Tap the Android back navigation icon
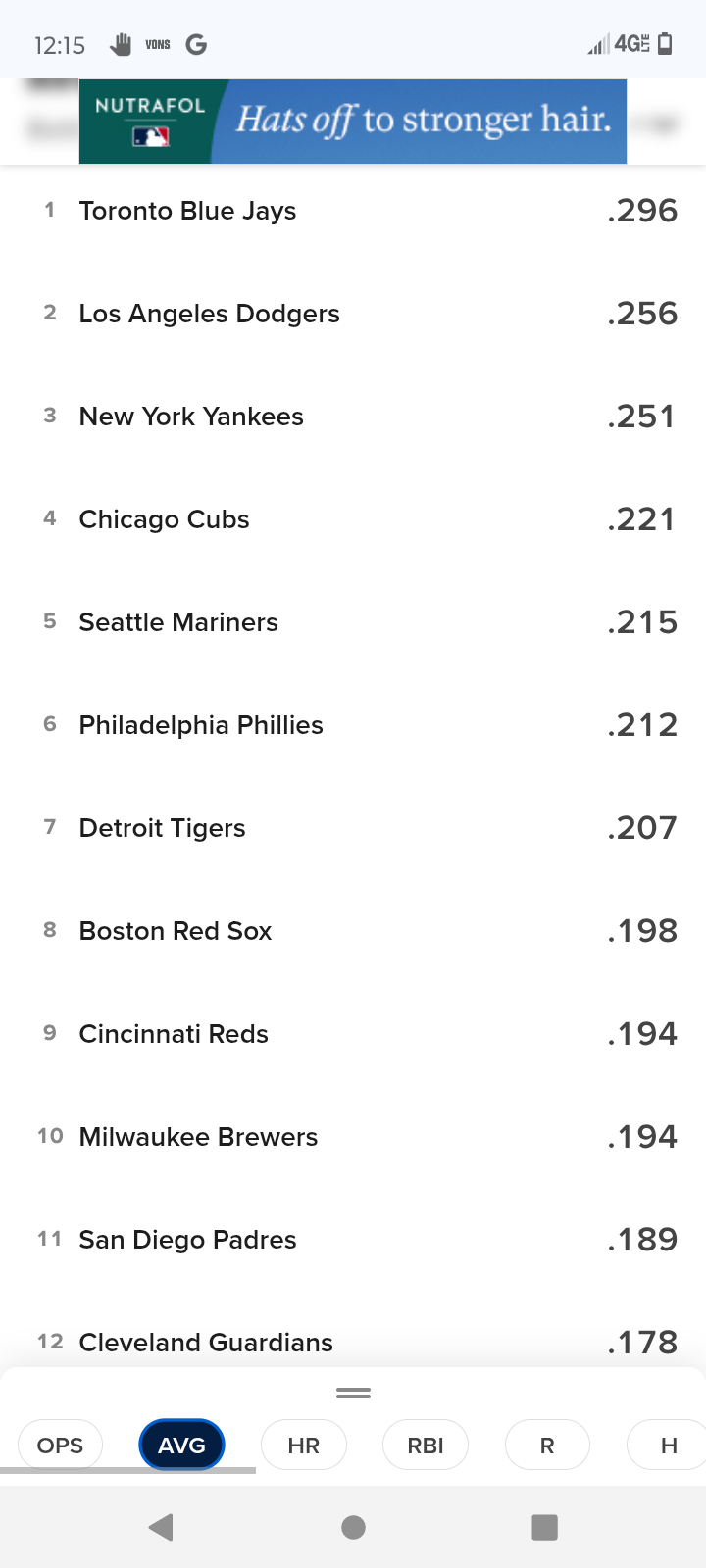This screenshot has height=1568, width=706. (x=162, y=1527)
